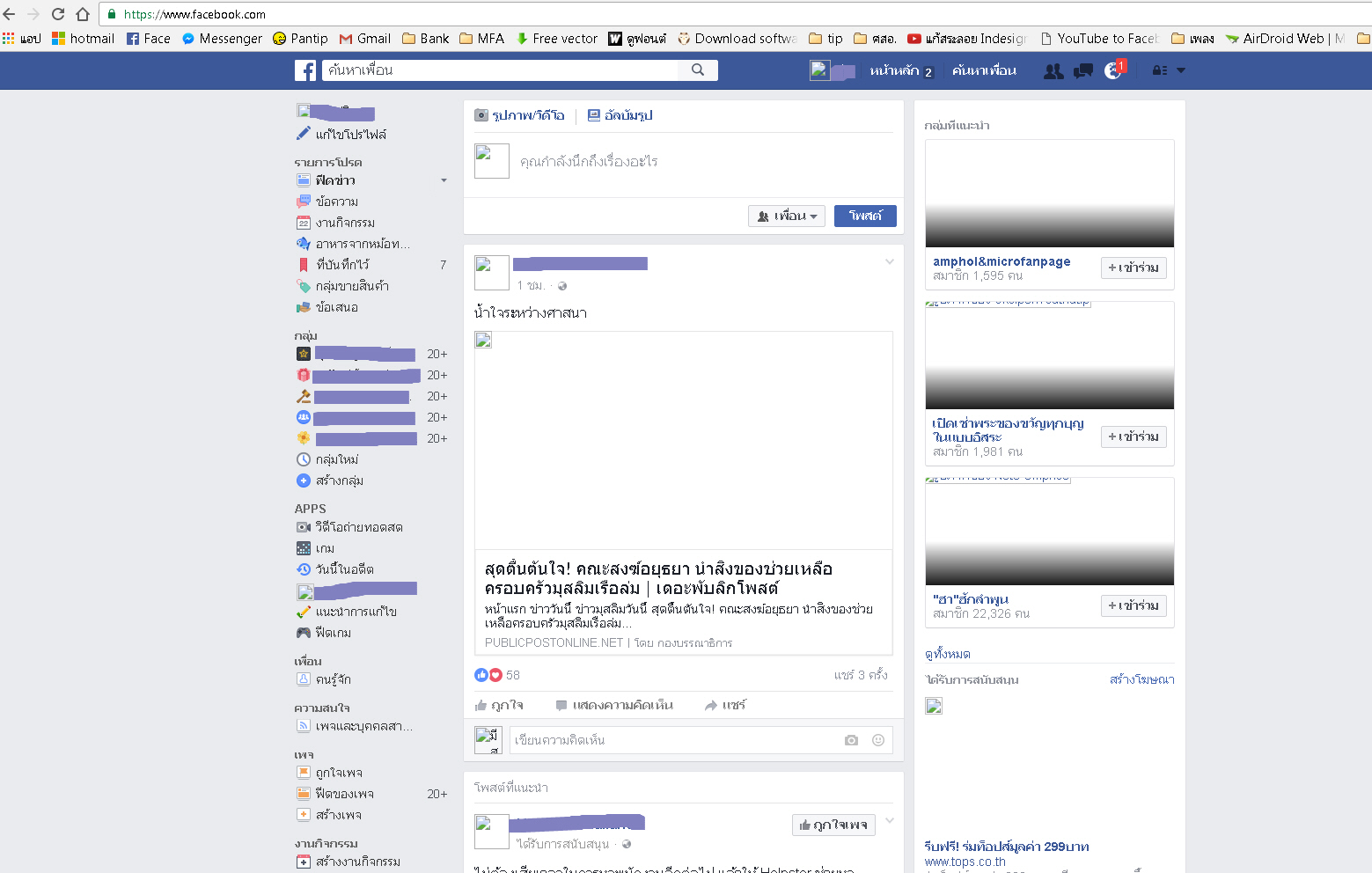Screen dimensions: 1372x873
Task: Open the Bank bookmarks folder
Action: point(426,39)
